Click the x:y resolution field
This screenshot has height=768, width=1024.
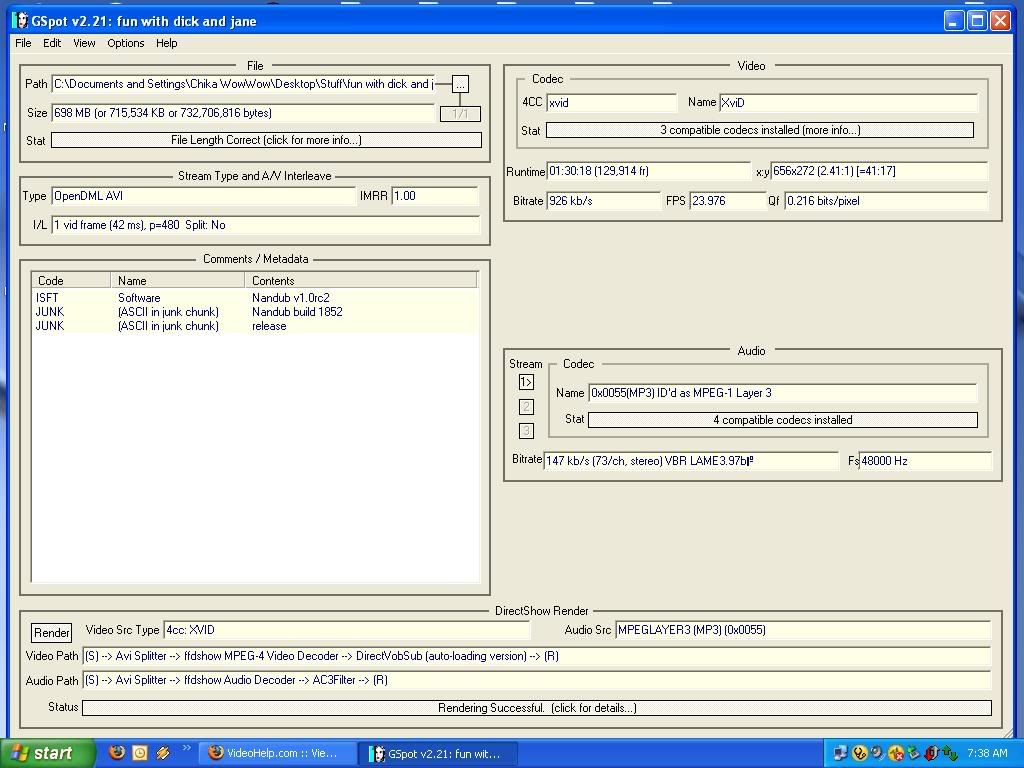879,171
